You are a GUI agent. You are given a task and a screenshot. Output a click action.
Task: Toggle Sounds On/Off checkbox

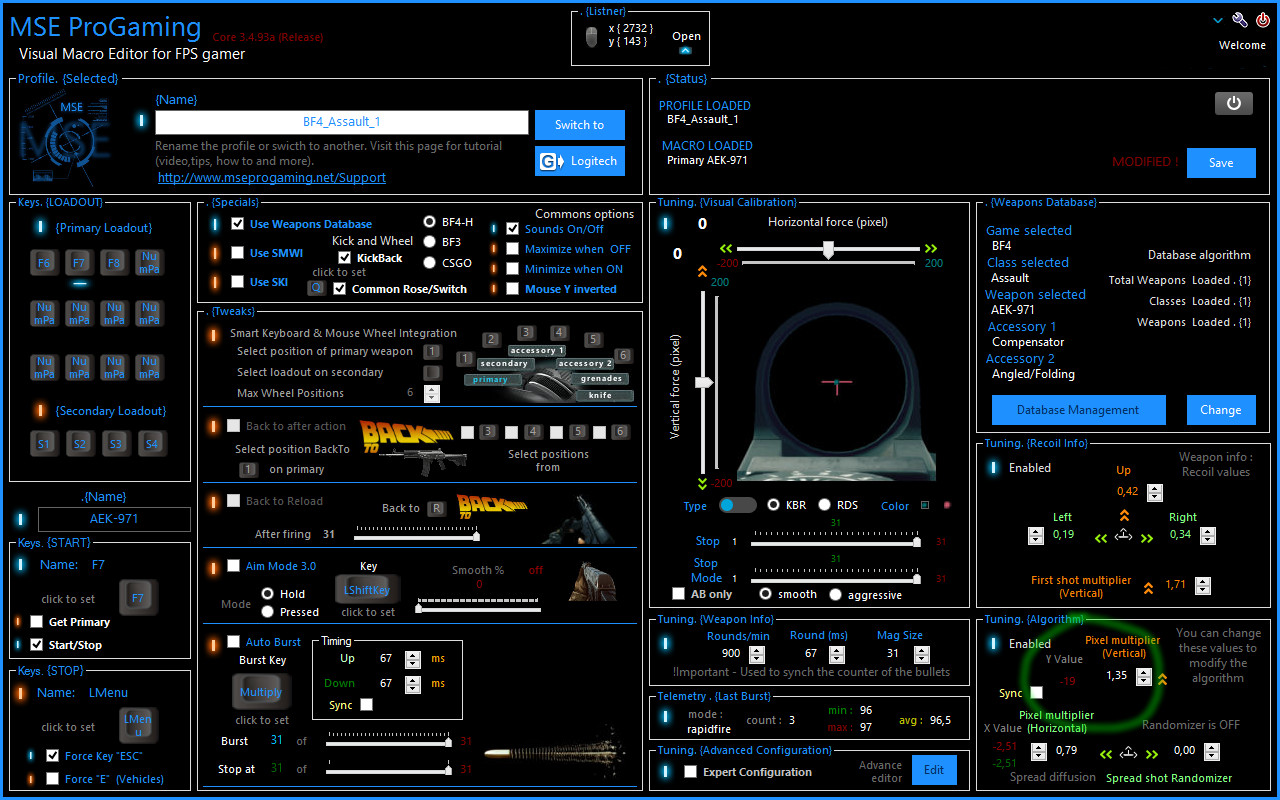tap(513, 229)
